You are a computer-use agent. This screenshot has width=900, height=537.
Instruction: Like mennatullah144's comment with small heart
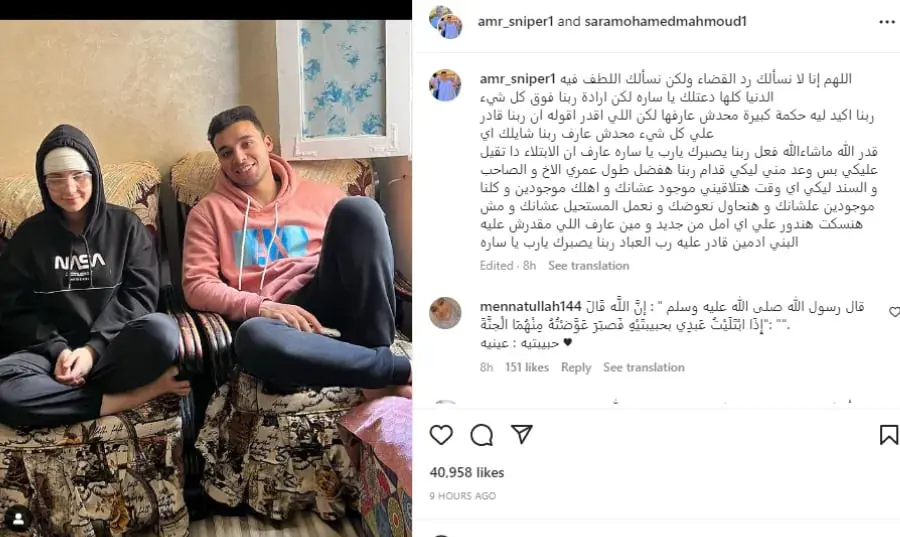894,312
